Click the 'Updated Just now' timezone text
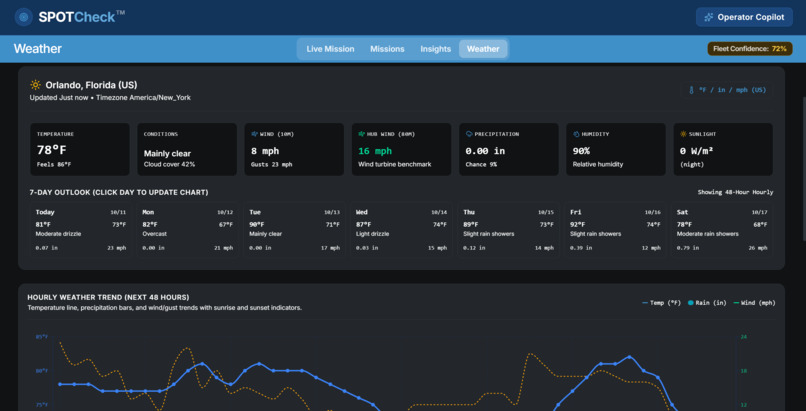 [110, 98]
